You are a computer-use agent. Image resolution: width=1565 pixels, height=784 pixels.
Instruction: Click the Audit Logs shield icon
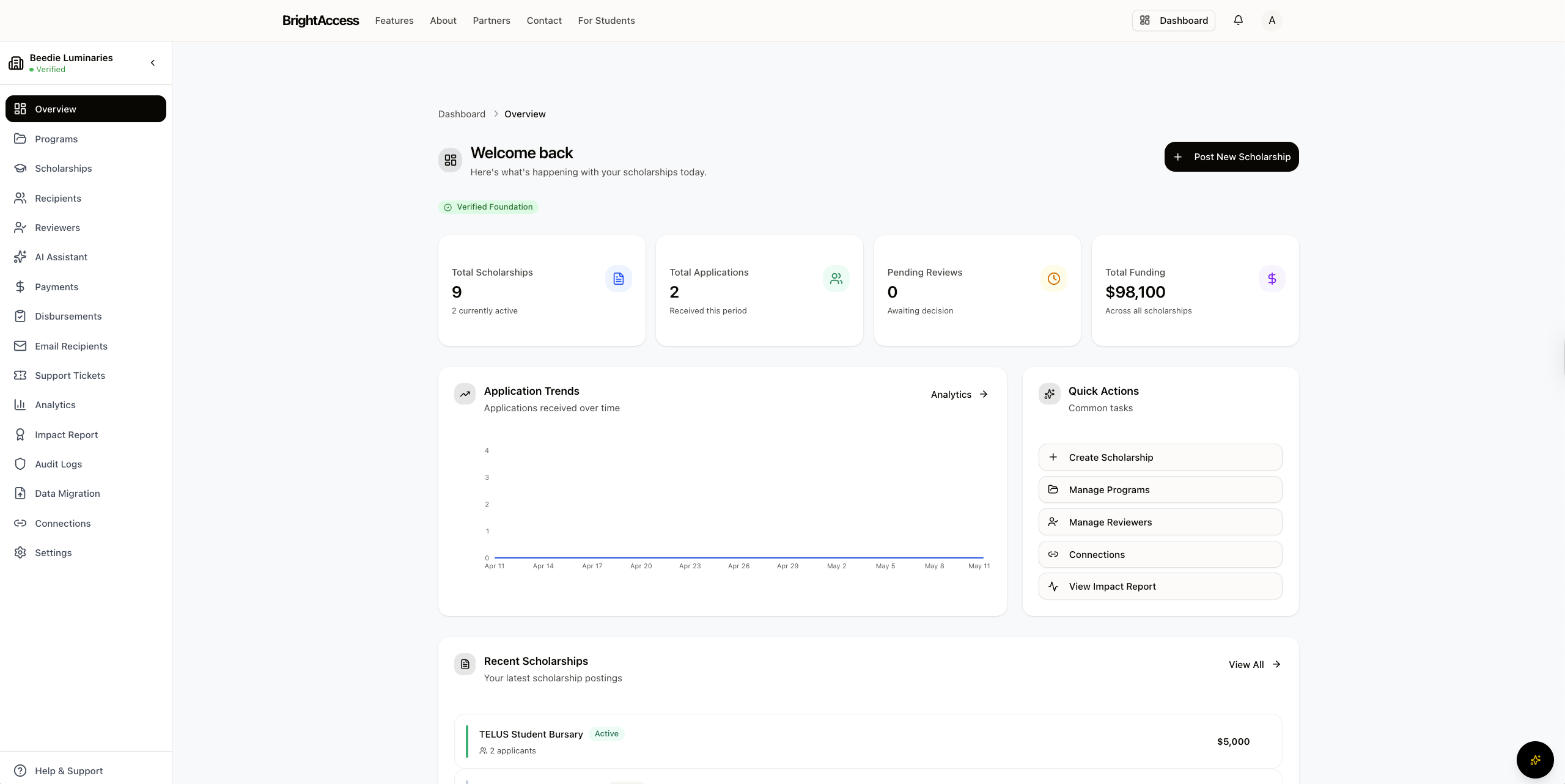pos(20,464)
